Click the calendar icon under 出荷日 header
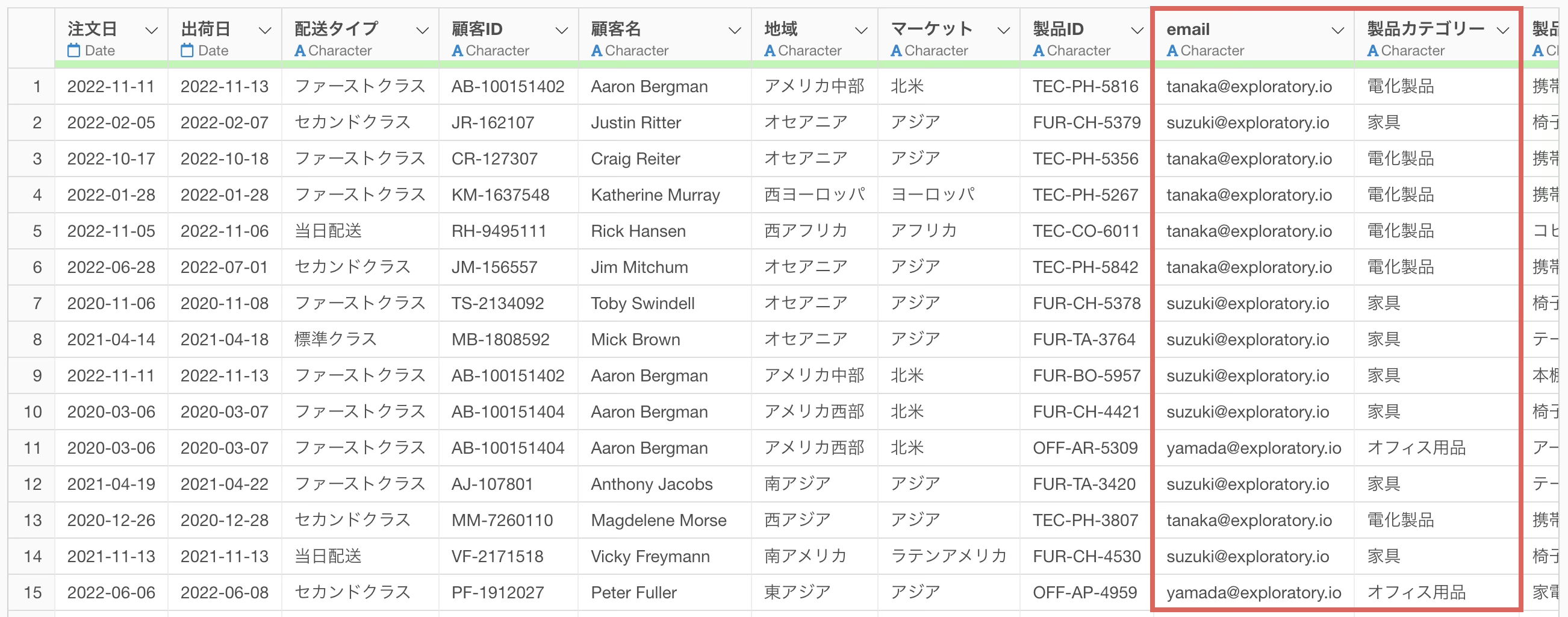1568x617 pixels. 187,51
